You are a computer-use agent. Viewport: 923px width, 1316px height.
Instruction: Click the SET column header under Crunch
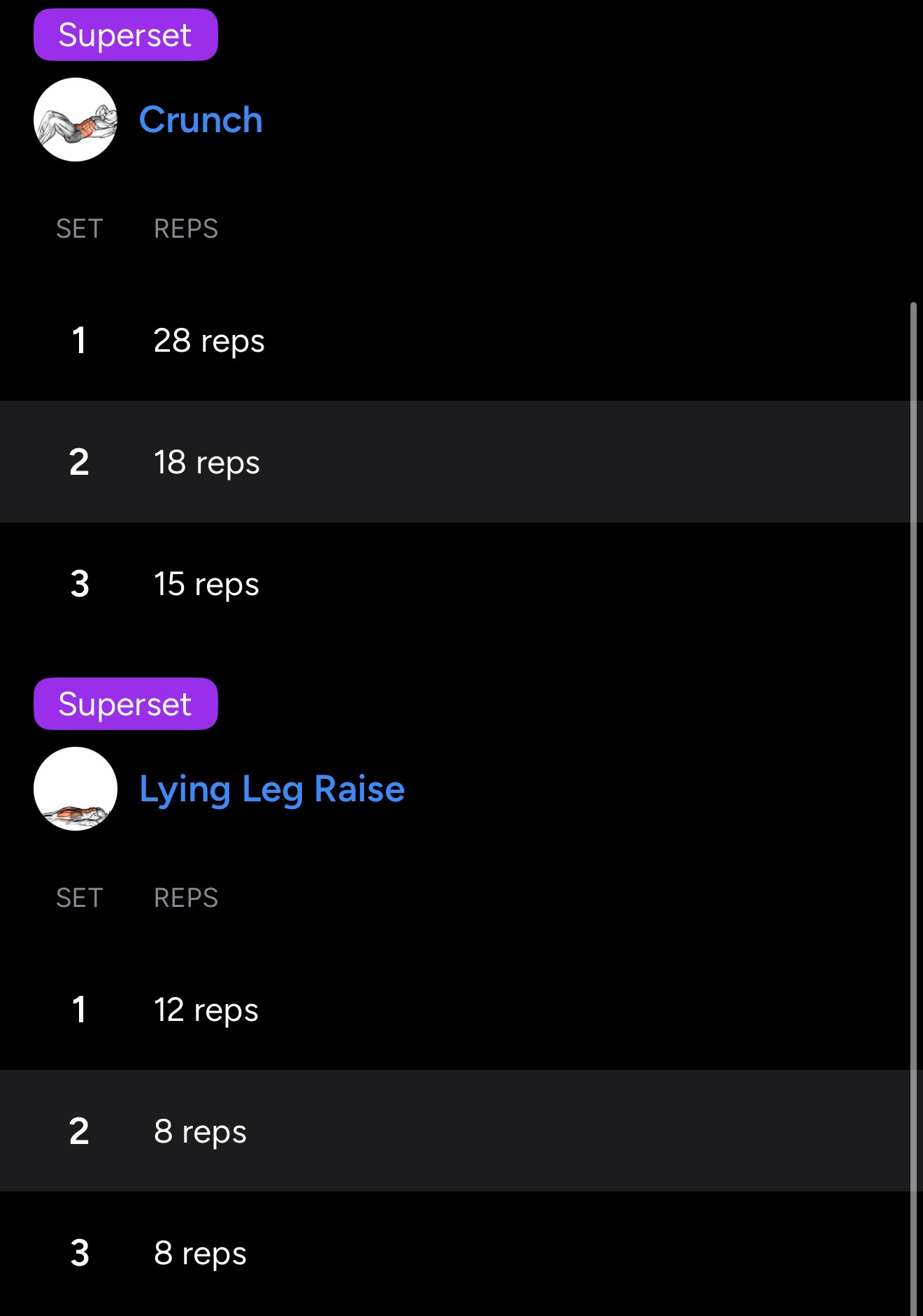(x=80, y=229)
